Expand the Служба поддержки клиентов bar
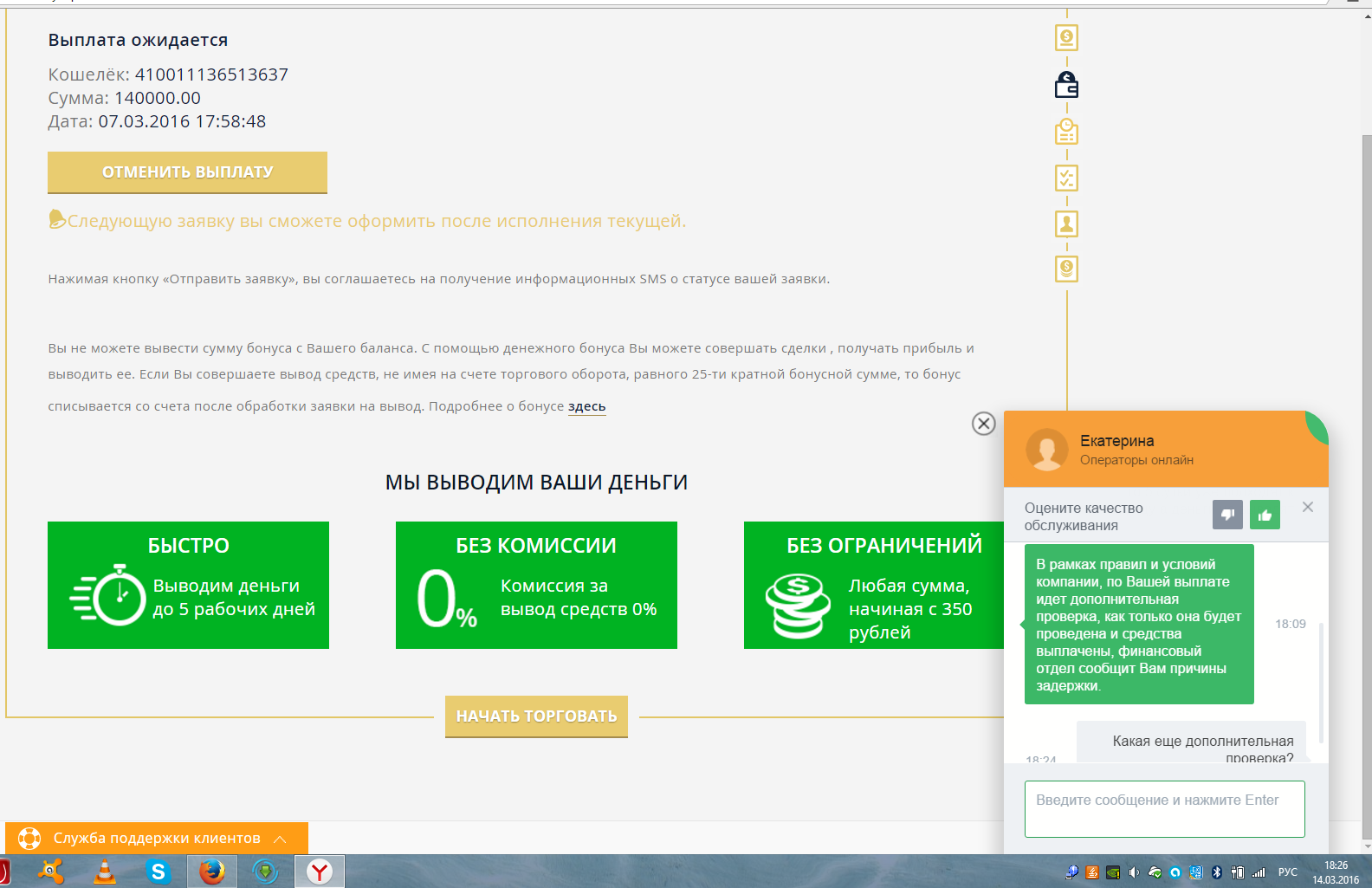The image size is (1372, 888). pos(157,839)
